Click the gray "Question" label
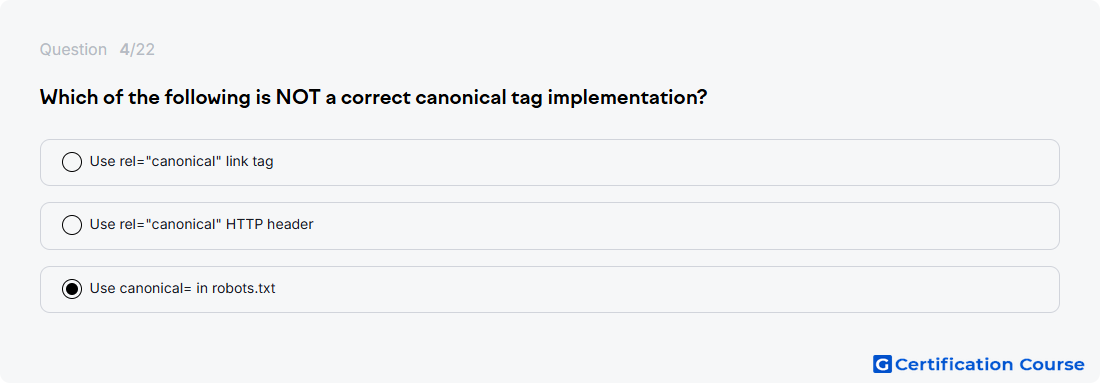The height and width of the screenshot is (383, 1100). [73, 50]
